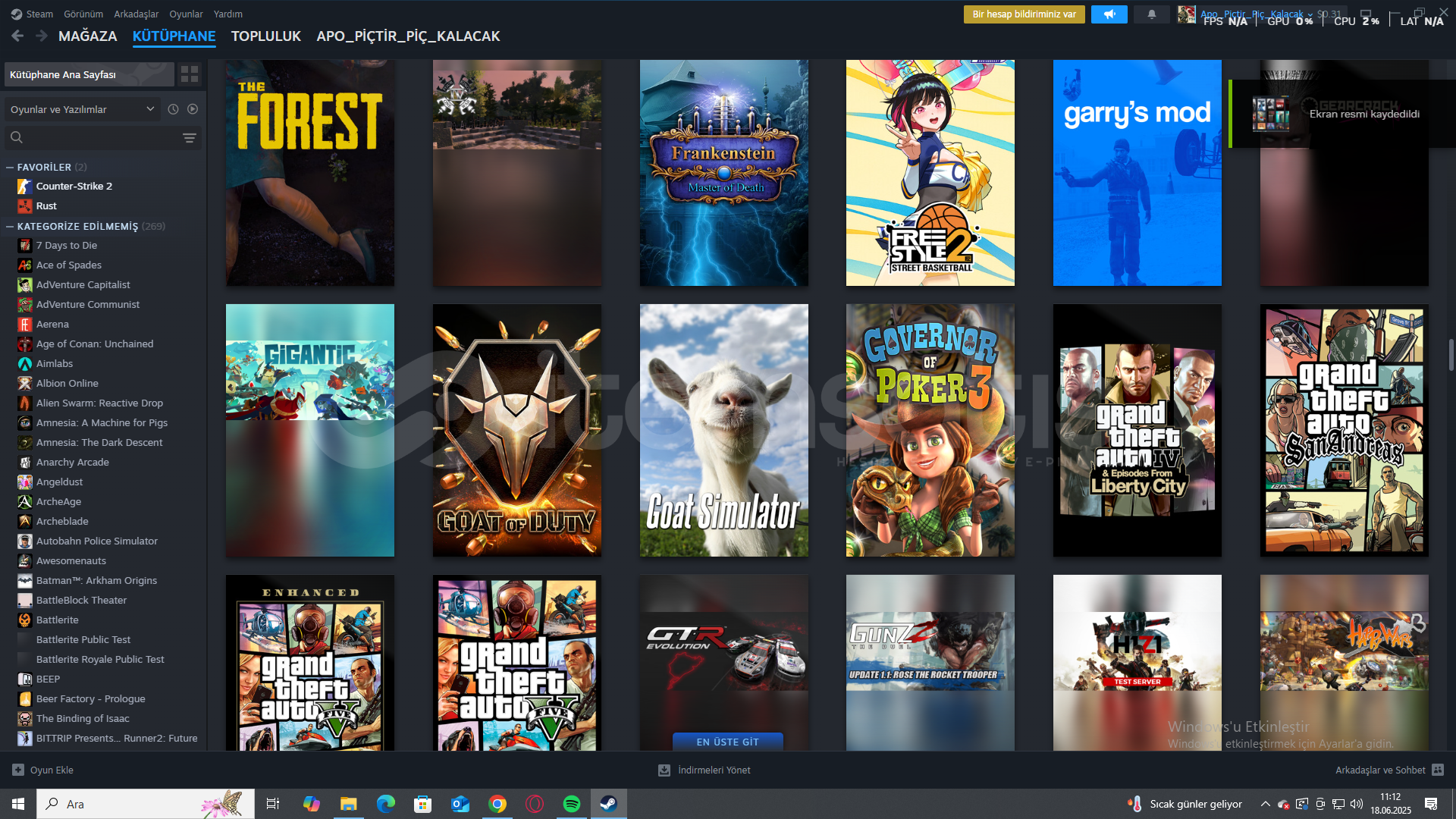1456x819 pixels.
Task: Open the Governor of Poker 3 cover
Action: [x=930, y=430]
